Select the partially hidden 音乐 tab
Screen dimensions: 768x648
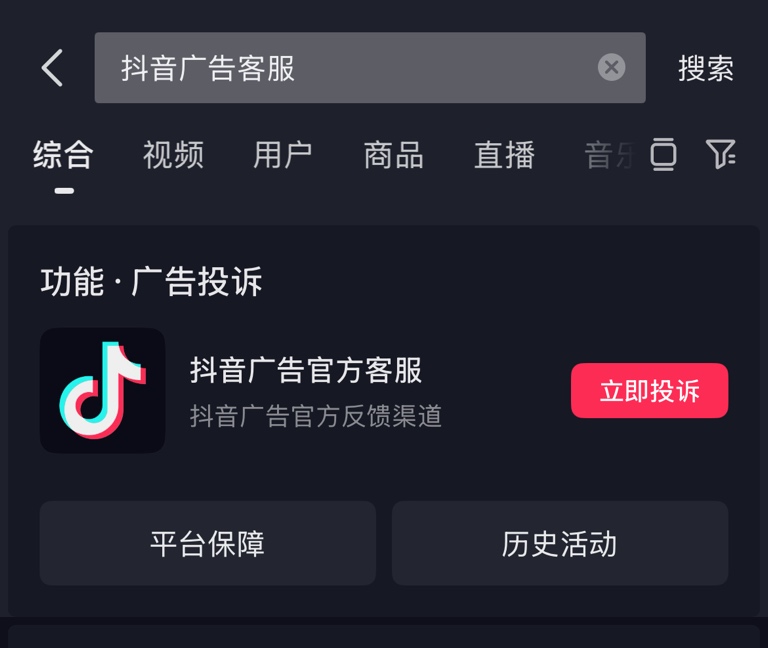pyautogui.click(x=609, y=155)
